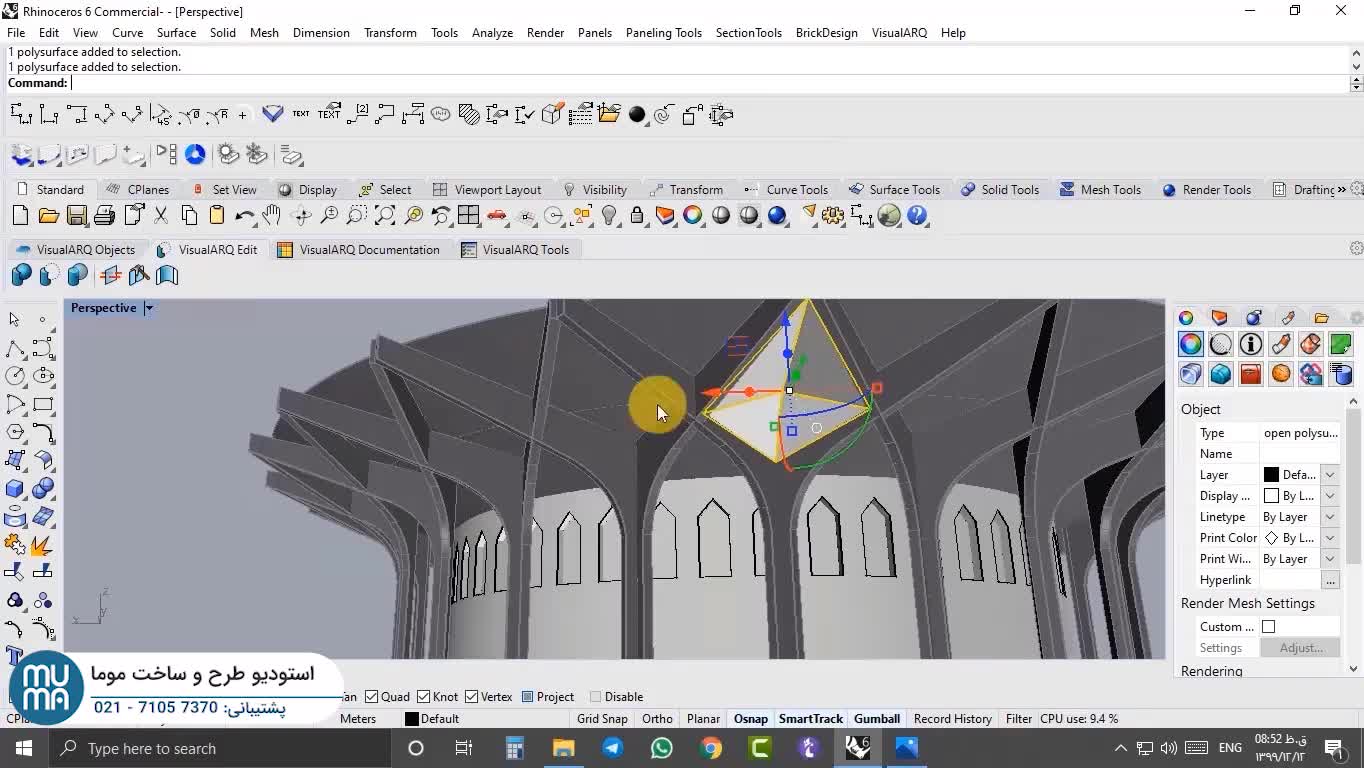Click the Lock objects padlock icon
The image size is (1364, 768).
637,216
